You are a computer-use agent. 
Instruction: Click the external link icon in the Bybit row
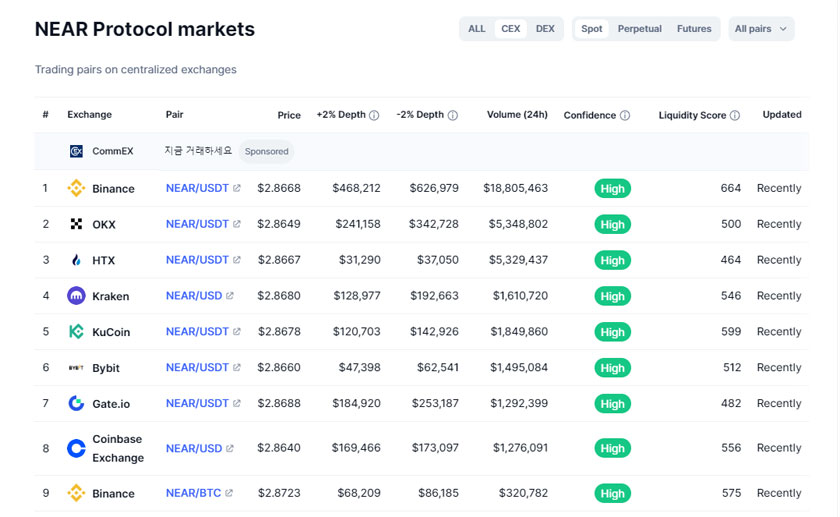(x=237, y=368)
